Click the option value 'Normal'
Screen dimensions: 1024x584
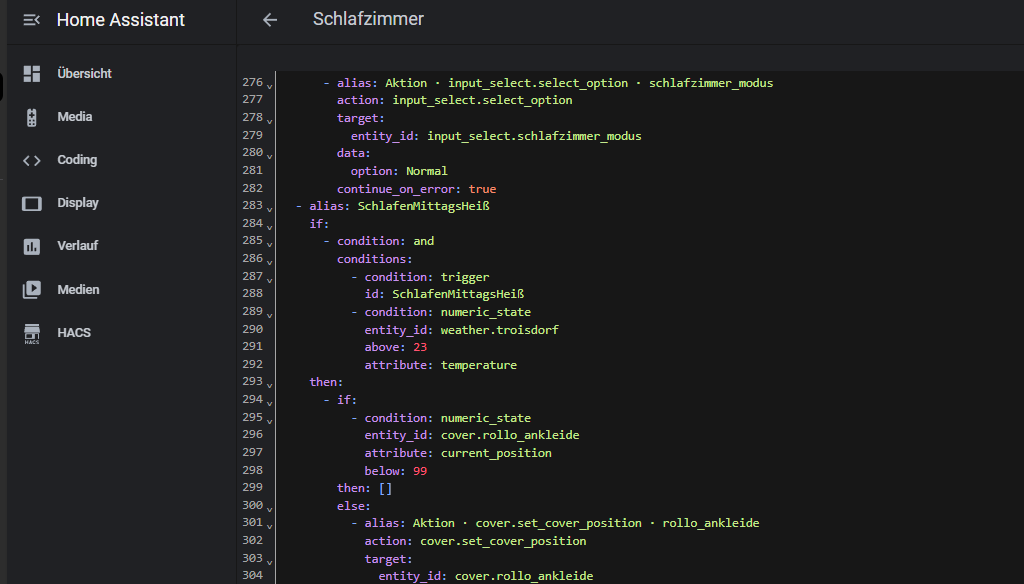(x=426, y=170)
